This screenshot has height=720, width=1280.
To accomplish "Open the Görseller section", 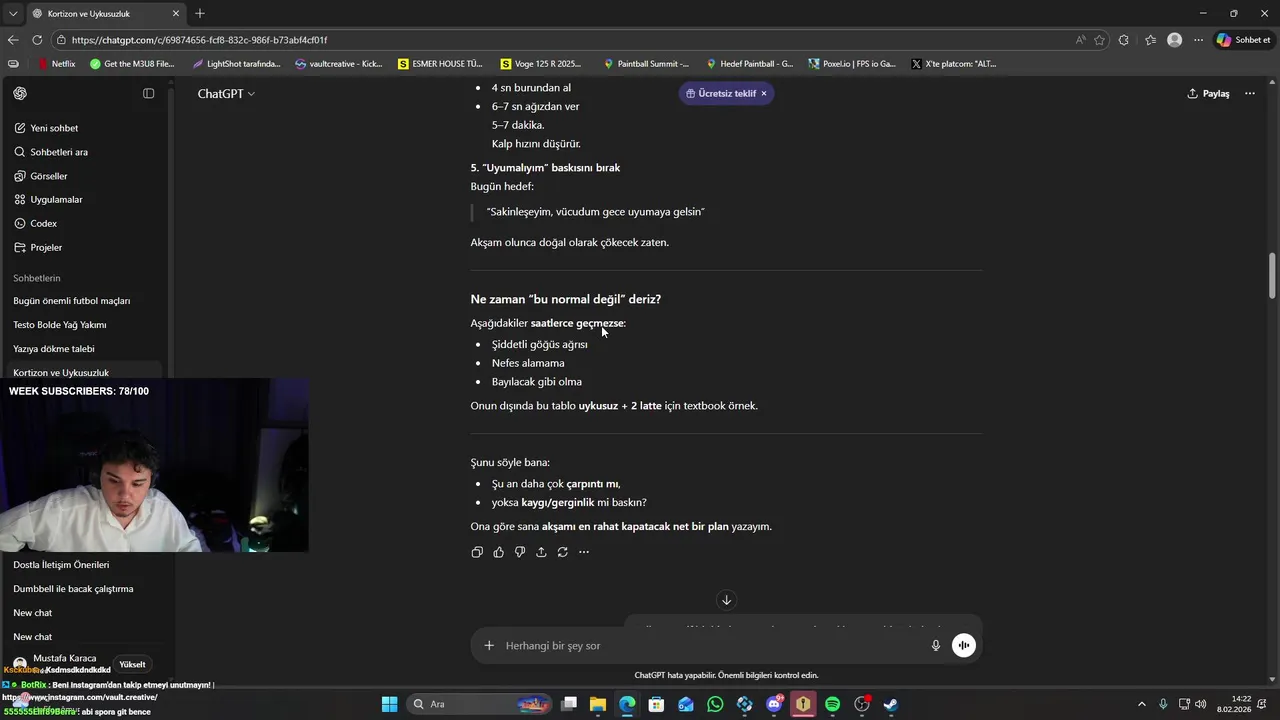I will pyautogui.click(x=49, y=176).
